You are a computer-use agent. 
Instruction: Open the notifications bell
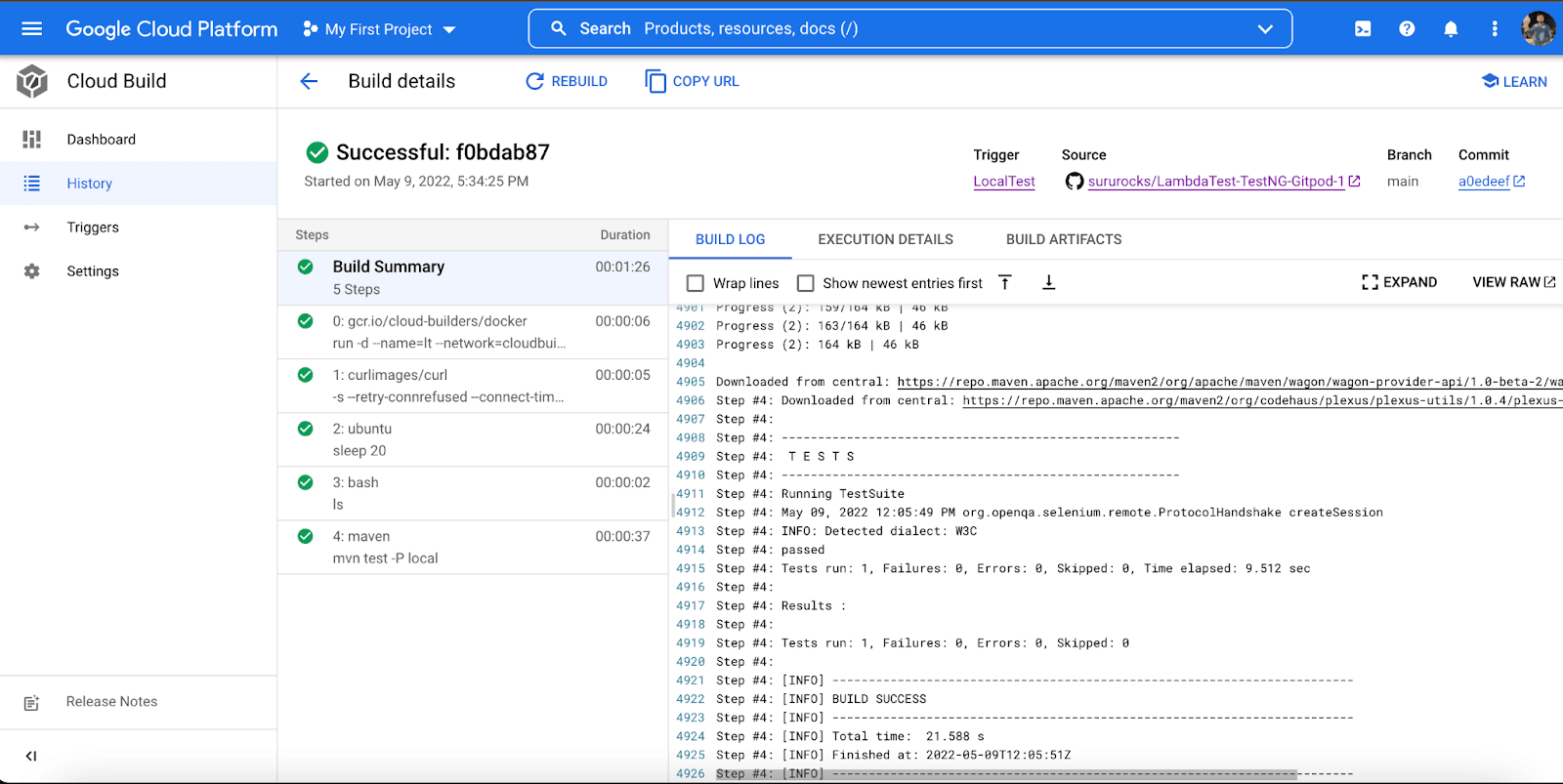tap(1451, 29)
